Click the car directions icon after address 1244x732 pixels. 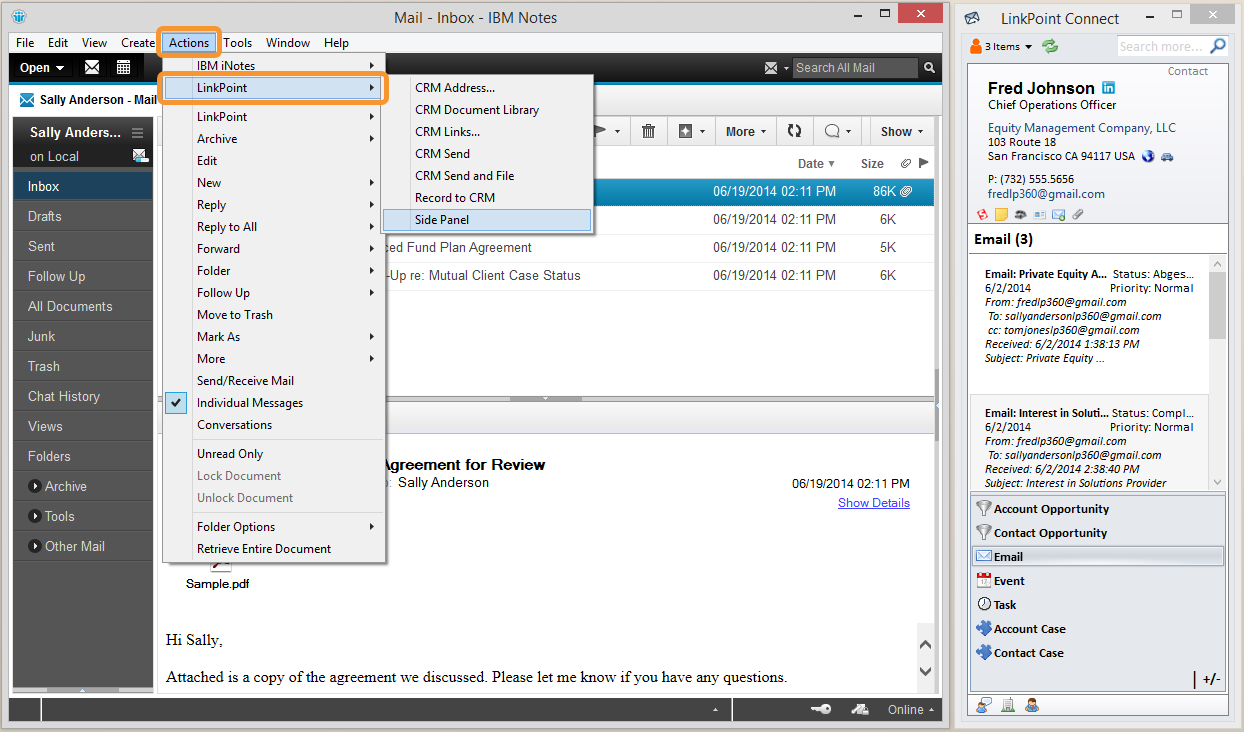(x=1166, y=156)
